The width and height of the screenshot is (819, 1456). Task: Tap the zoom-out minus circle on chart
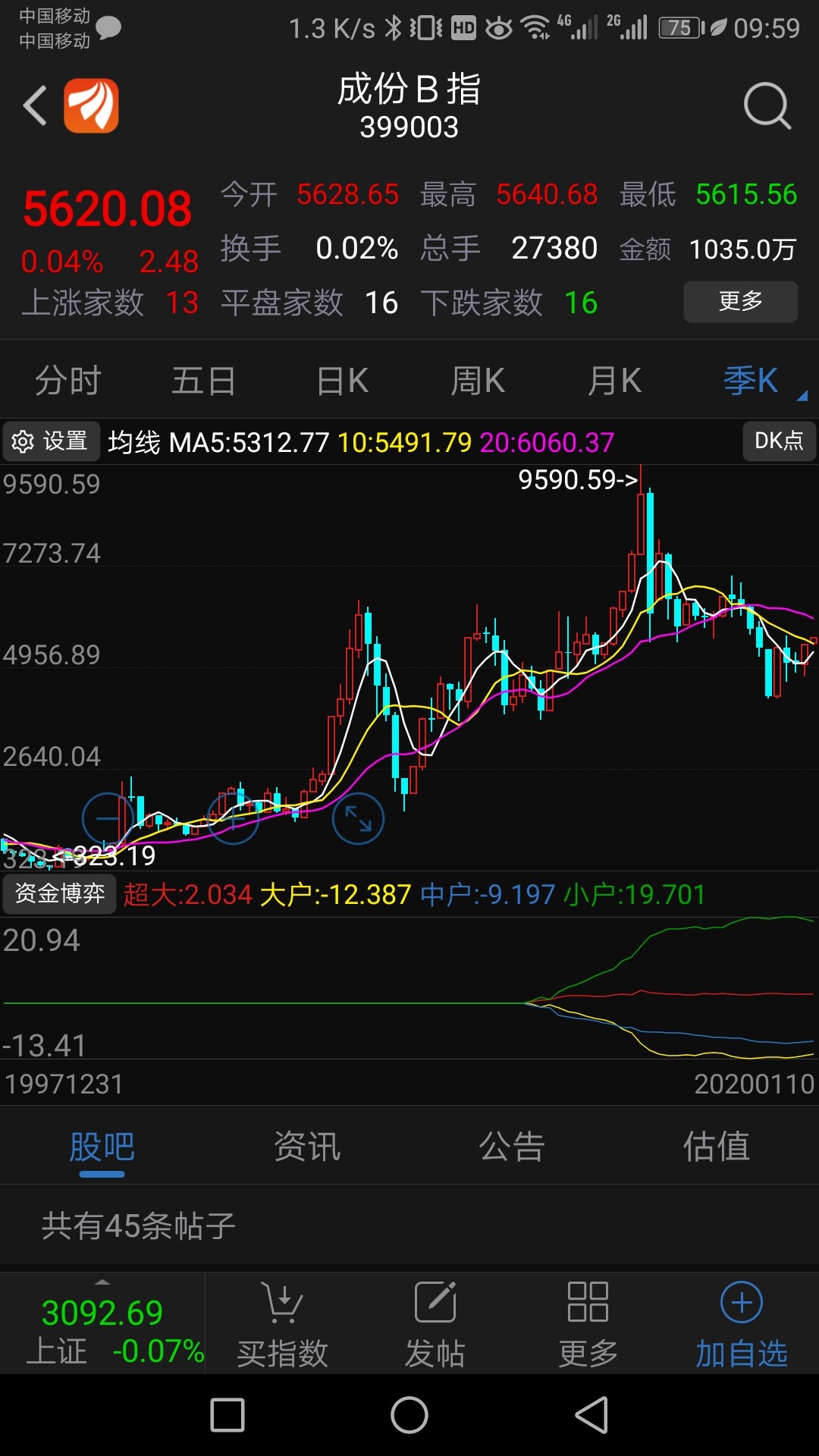(x=108, y=818)
